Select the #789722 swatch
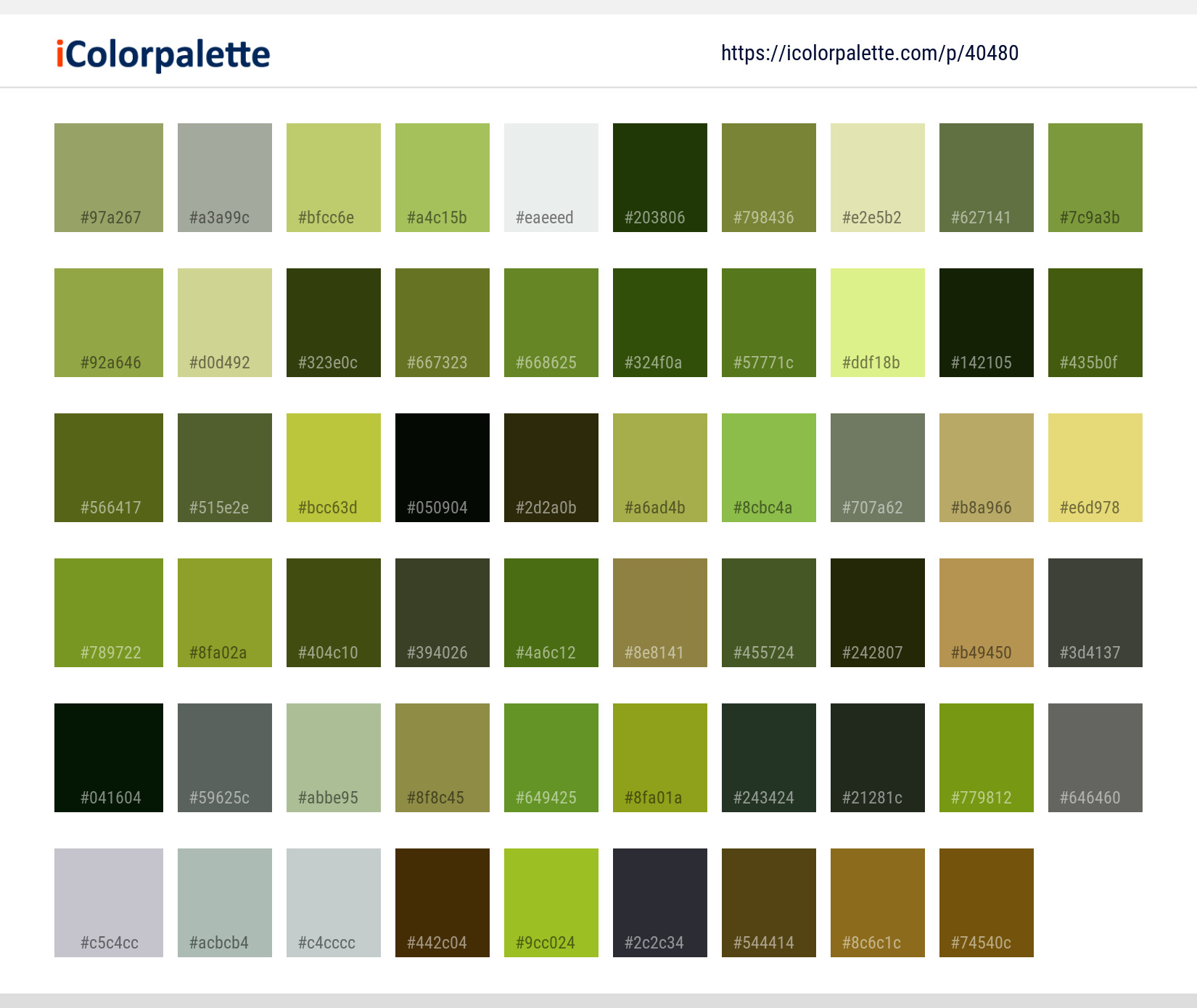Screen dimensions: 1197x1008 [109, 613]
